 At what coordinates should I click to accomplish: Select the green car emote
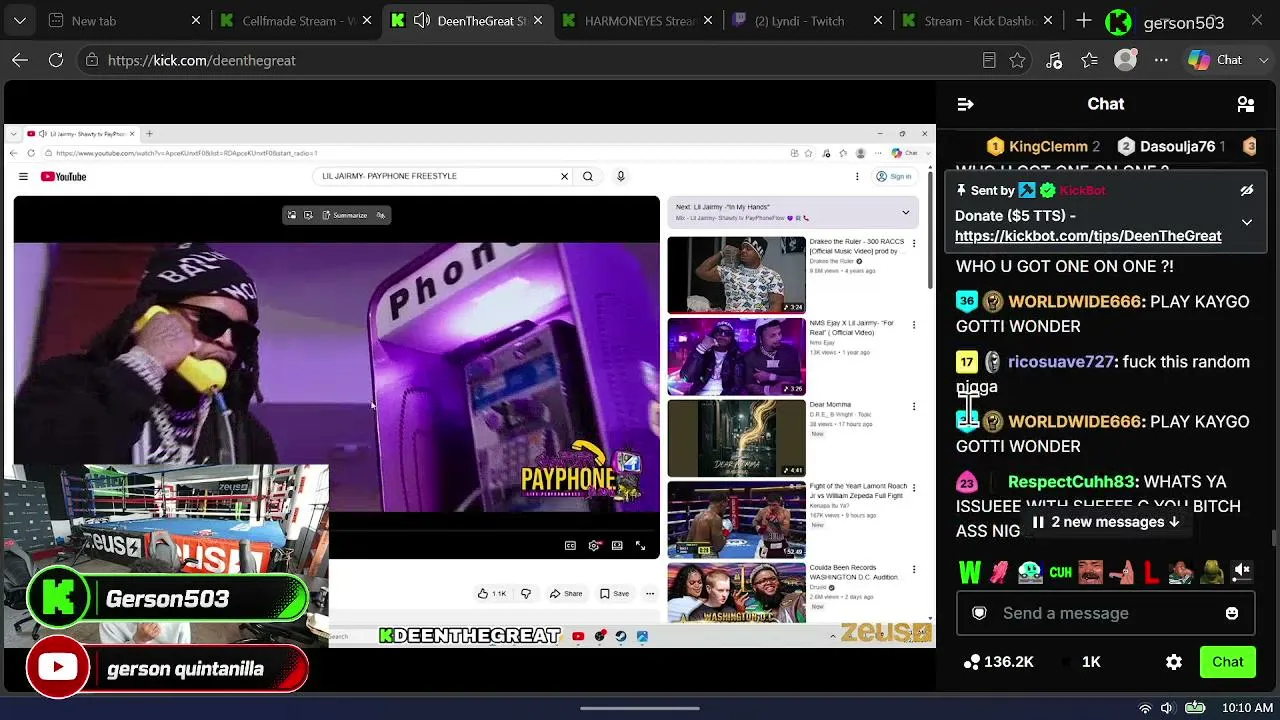(1030, 573)
